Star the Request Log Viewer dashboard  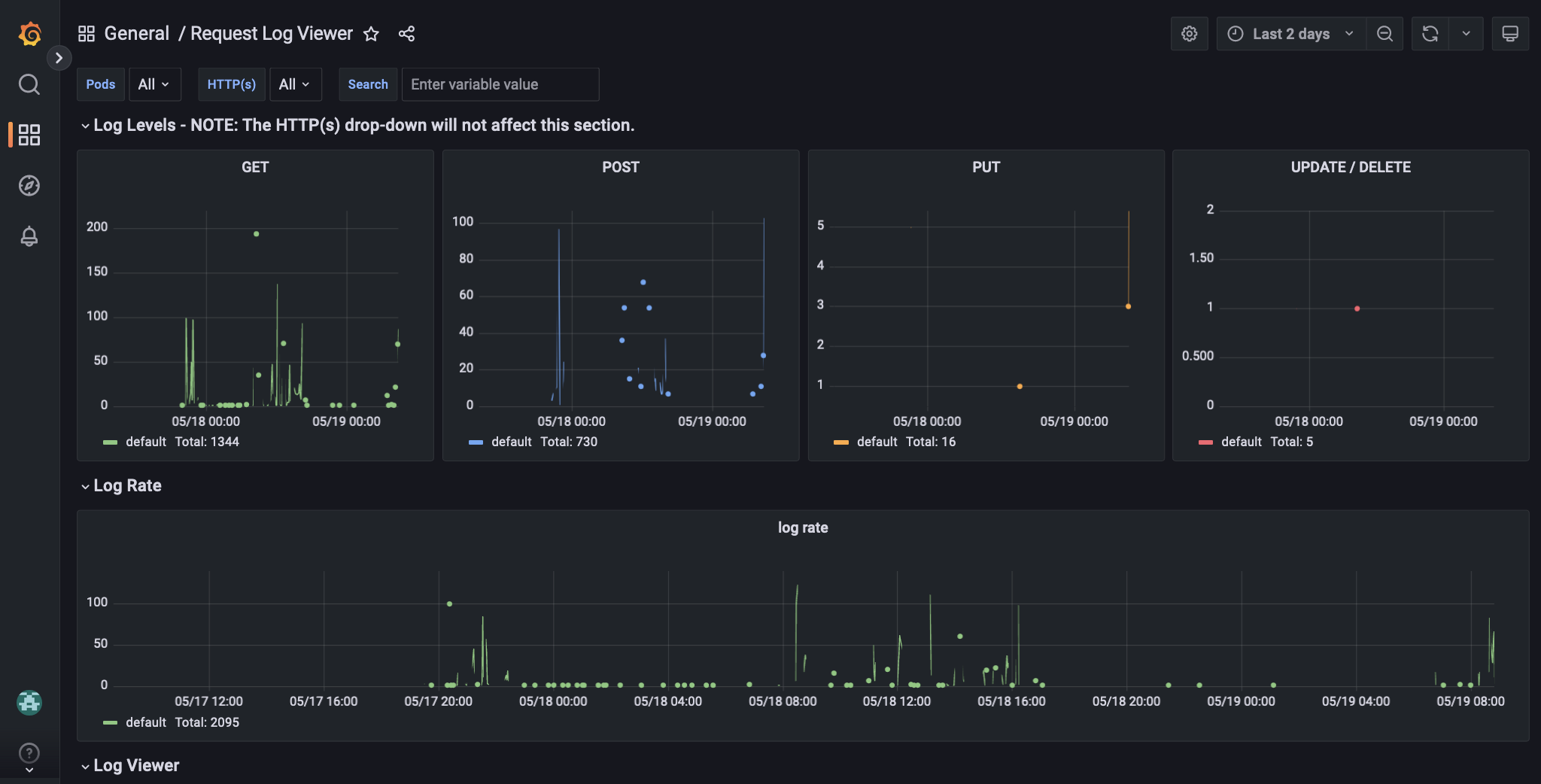[x=372, y=34]
